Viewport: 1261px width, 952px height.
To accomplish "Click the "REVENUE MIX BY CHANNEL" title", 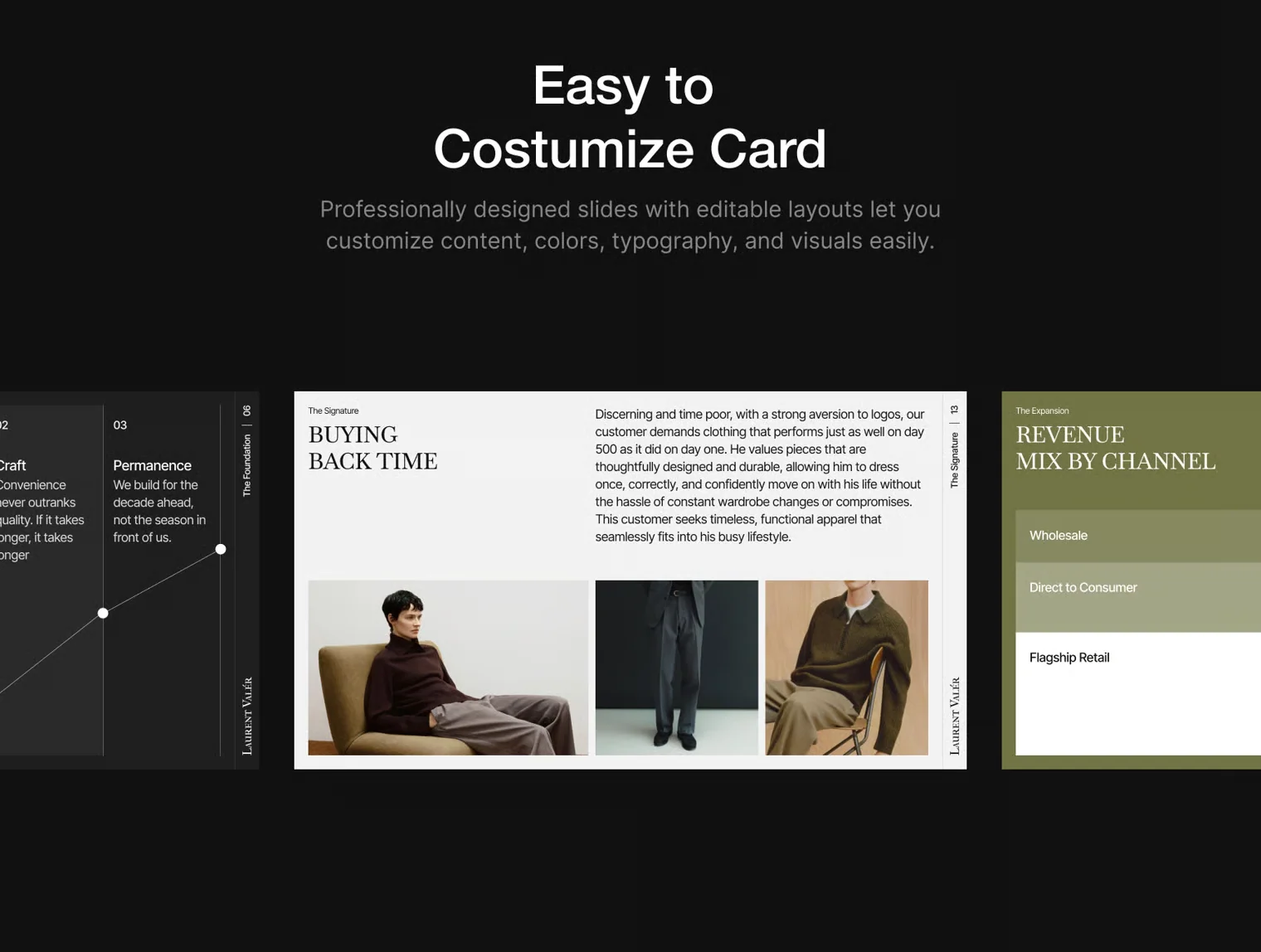I will click(1116, 448).
